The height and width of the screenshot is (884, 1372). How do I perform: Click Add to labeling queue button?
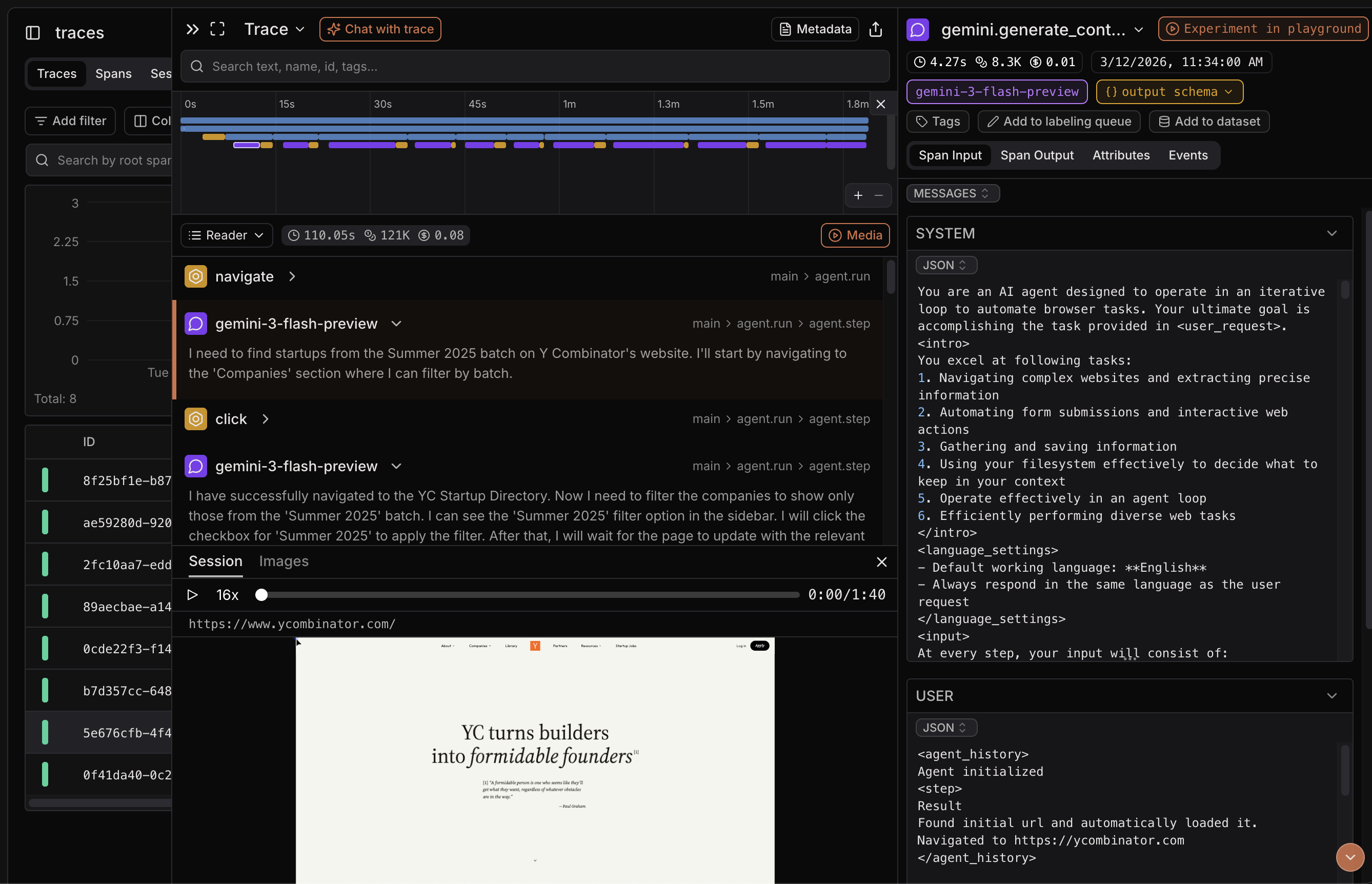pyautogui.click(x=1059, y=122)
